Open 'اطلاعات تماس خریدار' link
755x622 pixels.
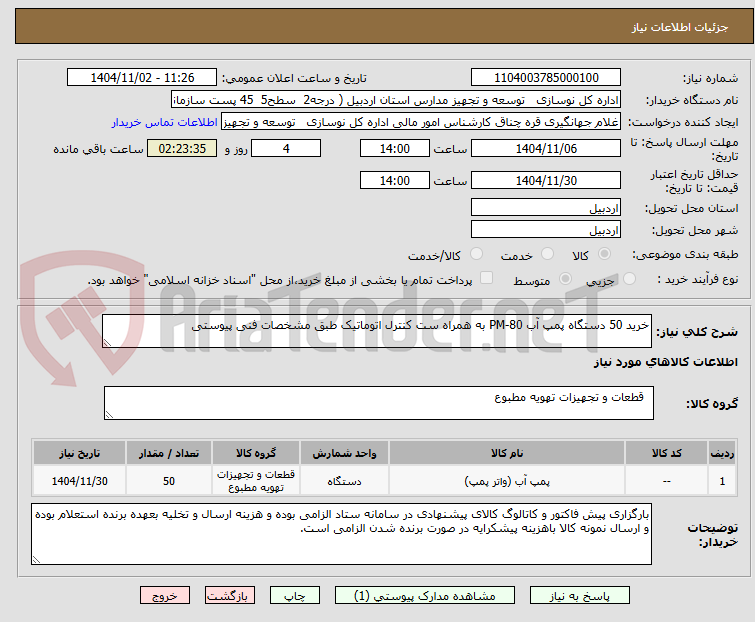tap(165, 122)
